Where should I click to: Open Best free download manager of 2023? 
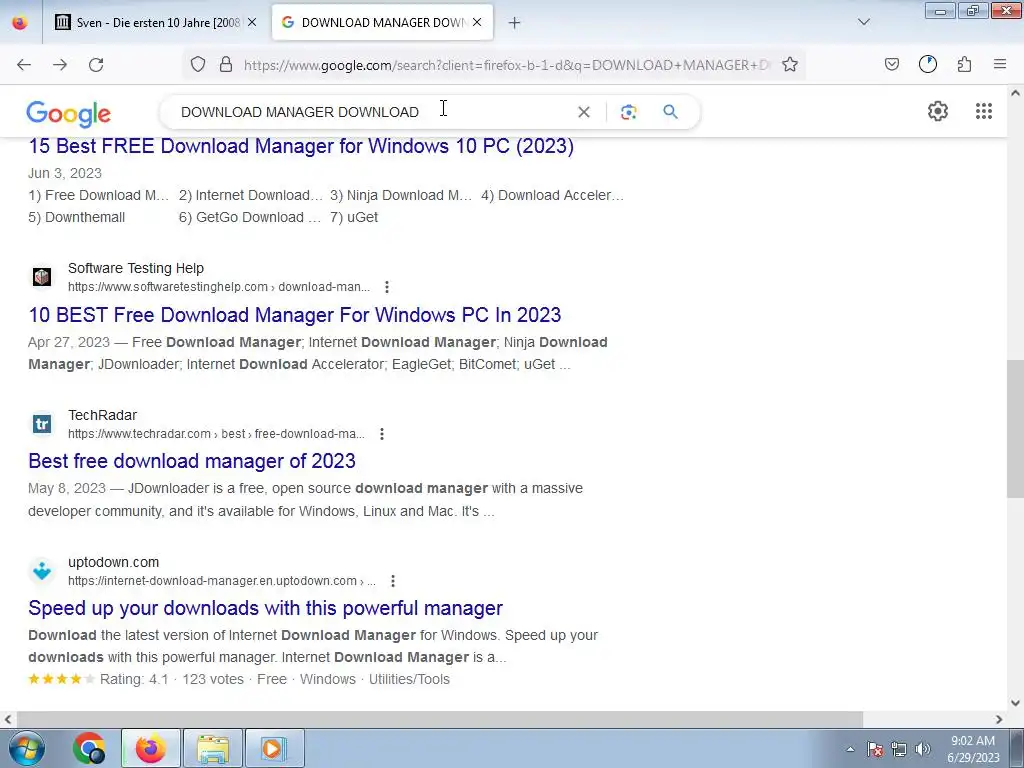192,461
